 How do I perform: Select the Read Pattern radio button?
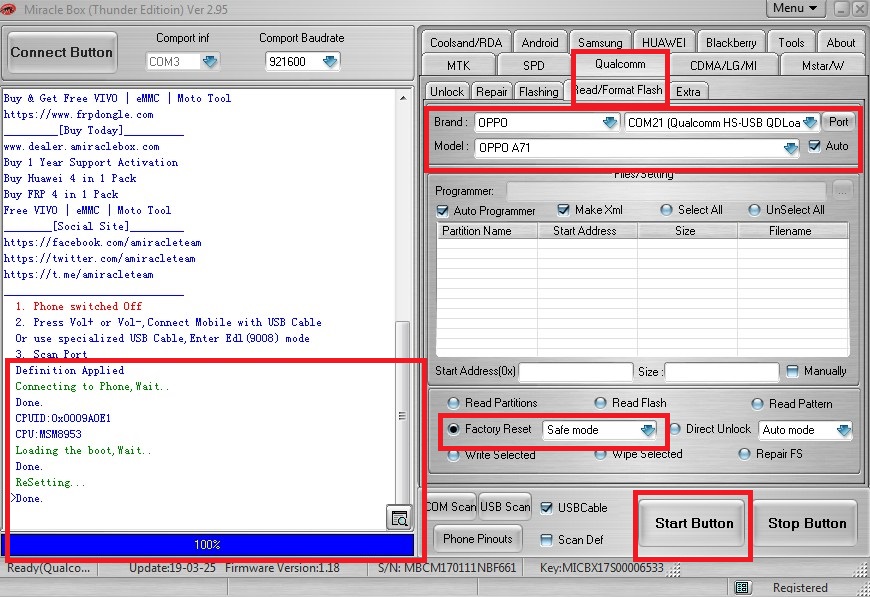click(757, 404)
